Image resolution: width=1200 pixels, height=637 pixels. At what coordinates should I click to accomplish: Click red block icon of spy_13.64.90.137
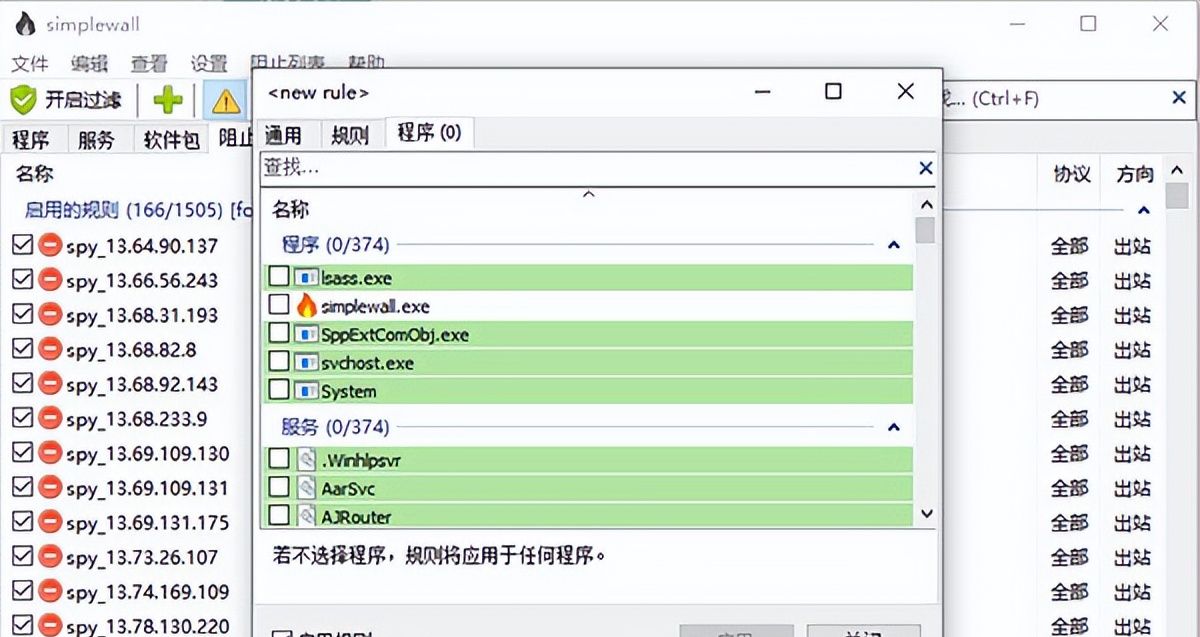point(50,246)
